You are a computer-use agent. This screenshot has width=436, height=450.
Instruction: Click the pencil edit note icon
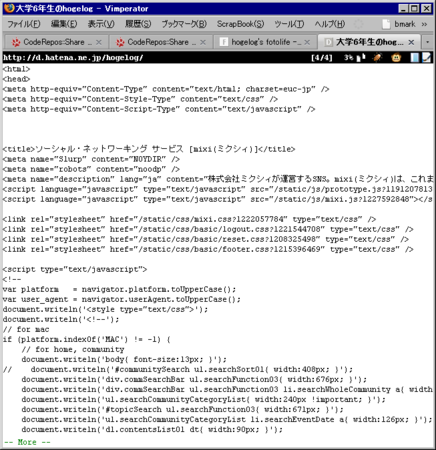point(426,58)
